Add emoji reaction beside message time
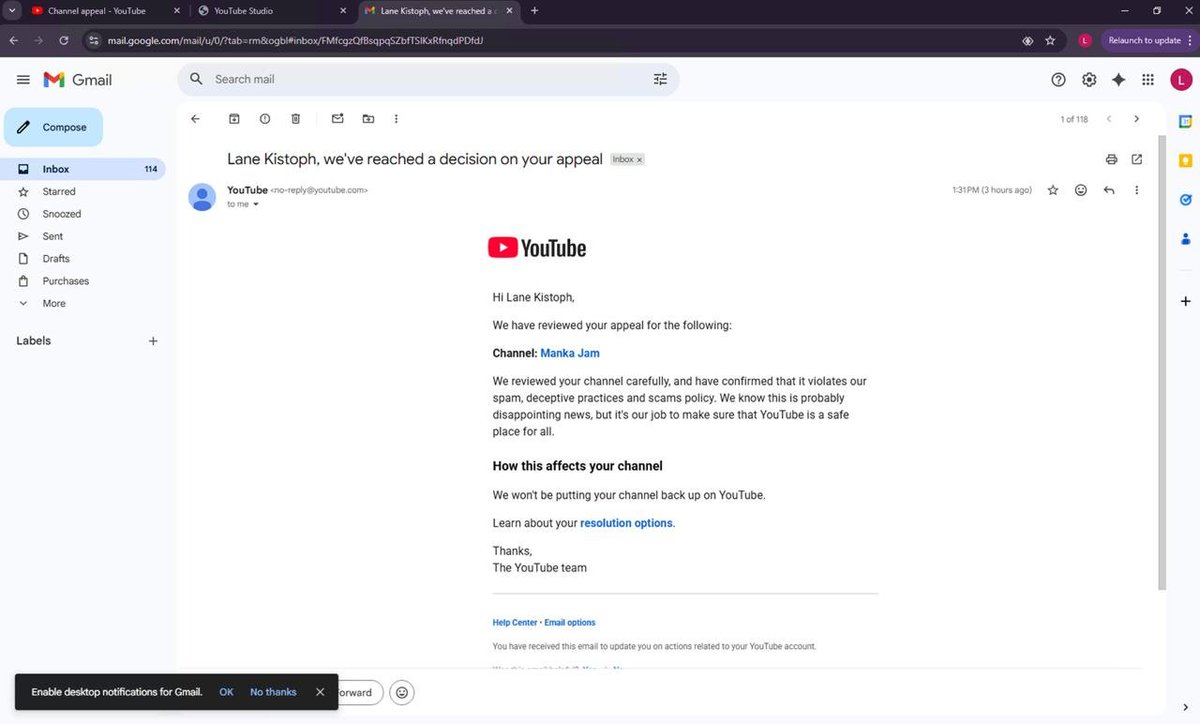The width and height of the screenshot is (1200, 724). click(x=1081, y=190)
